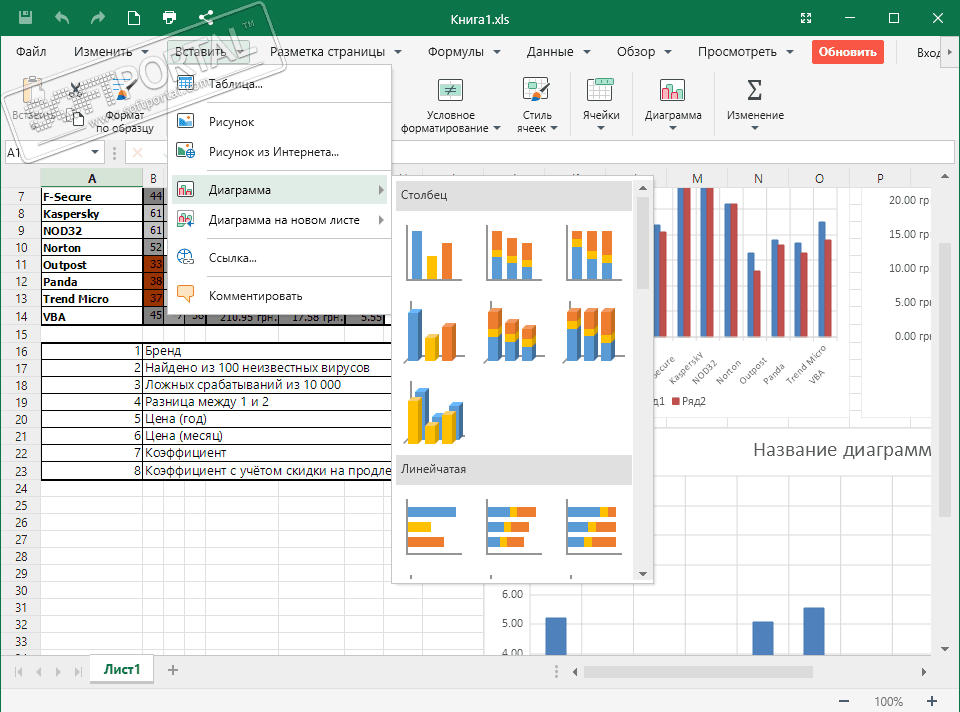Image resolution: width=960 pixels, height=712 pixels.
Task: Click the Save icon in title bar
Action: pyautogui.click(x=25, y=17)
